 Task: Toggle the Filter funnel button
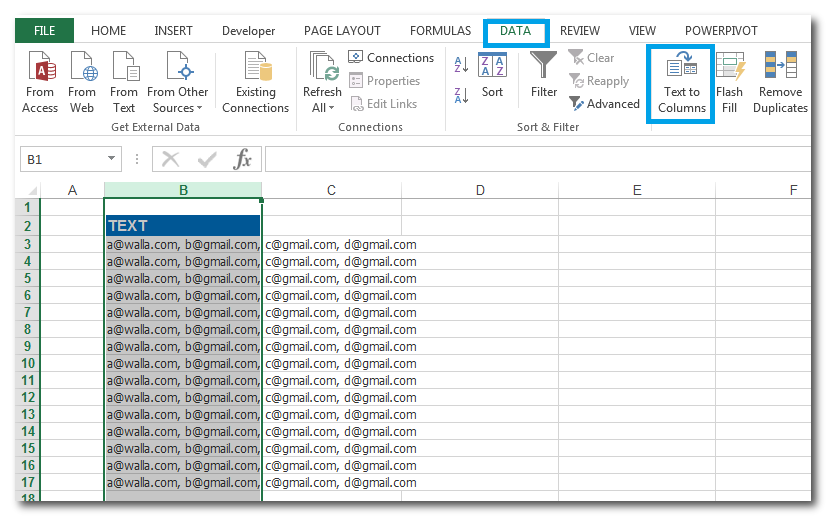[x=544, y=75]
